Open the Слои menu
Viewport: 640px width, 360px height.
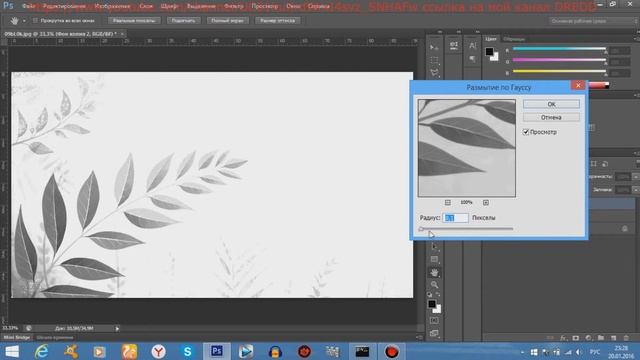coord(146,6)
